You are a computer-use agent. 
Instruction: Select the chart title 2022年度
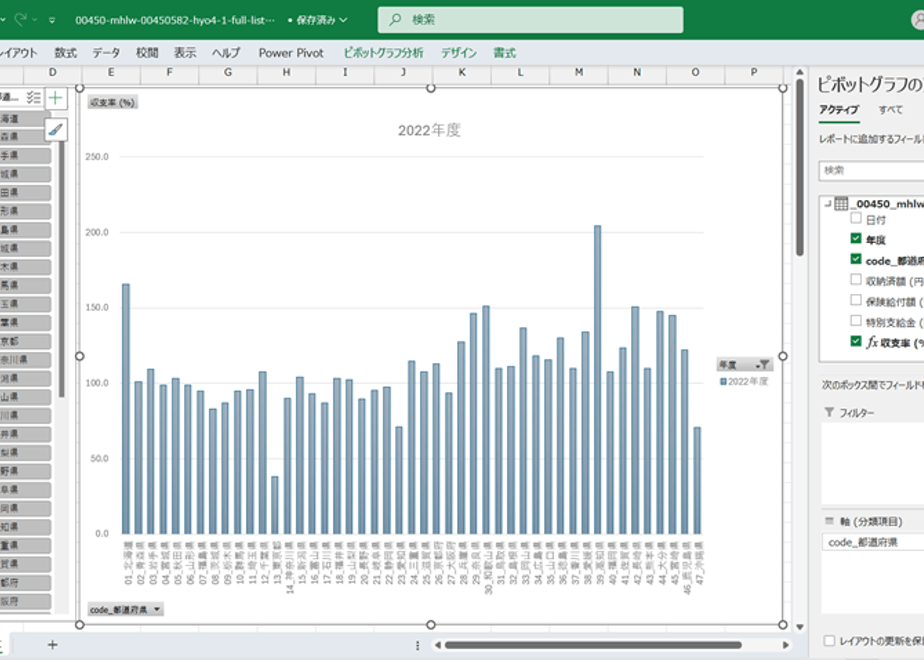click(x=429, y=130)
